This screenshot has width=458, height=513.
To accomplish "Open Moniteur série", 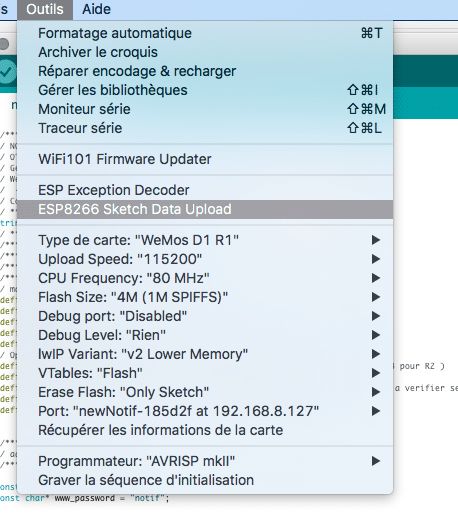I will [205, 109].
